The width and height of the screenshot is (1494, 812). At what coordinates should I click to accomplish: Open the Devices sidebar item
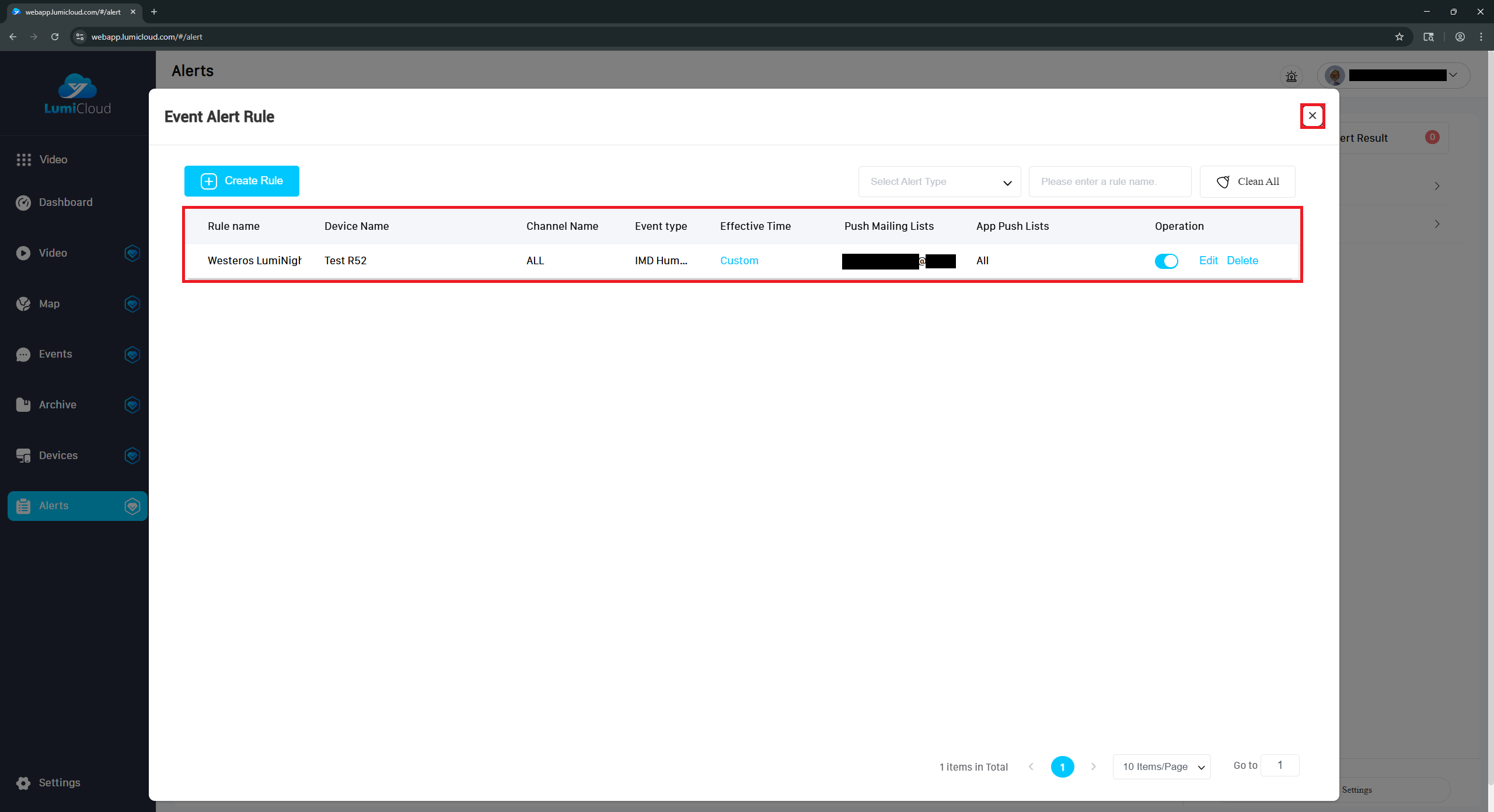pos(58,456)
